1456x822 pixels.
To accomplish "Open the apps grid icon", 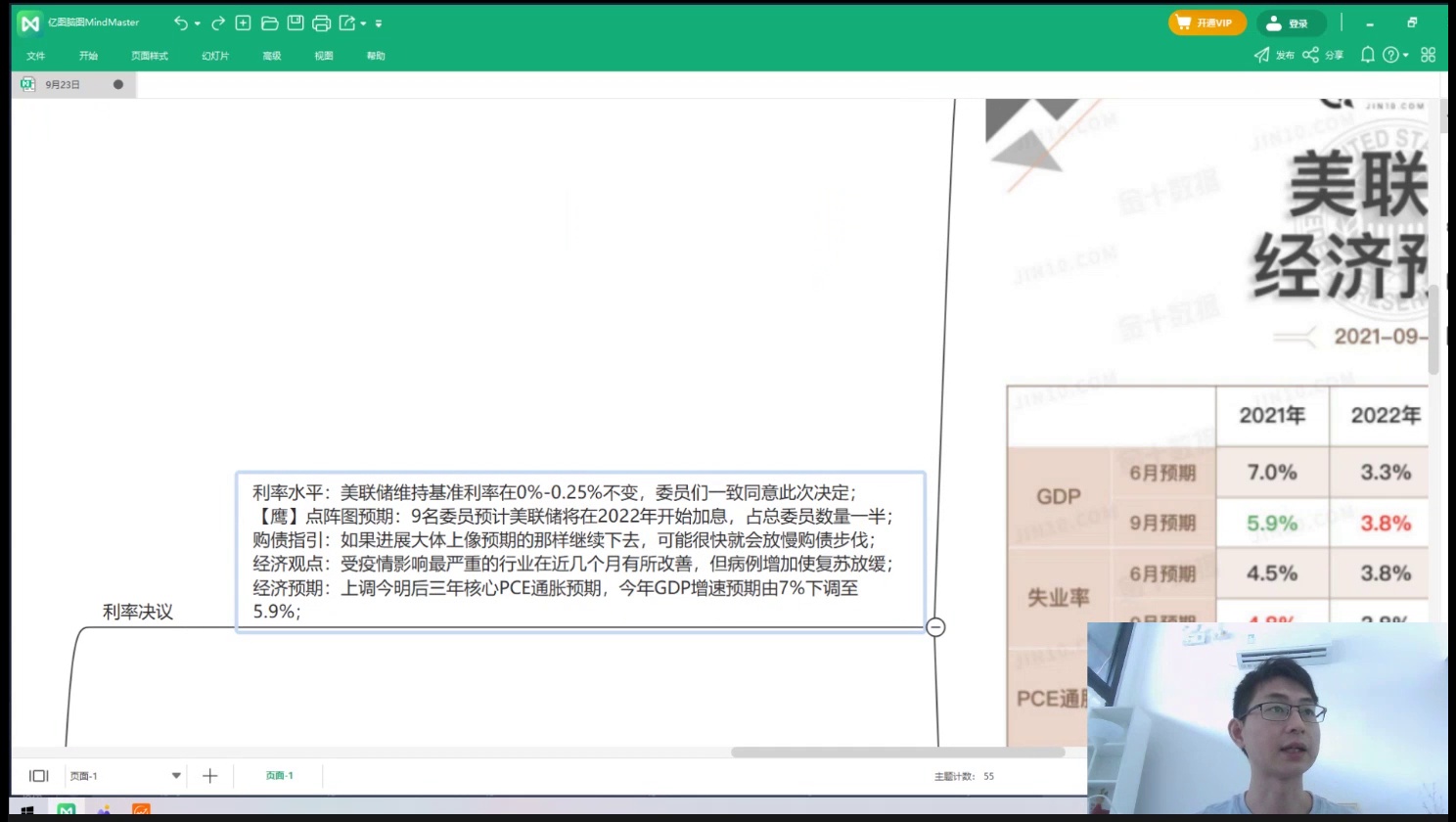I will click(x=1429, y=55).
